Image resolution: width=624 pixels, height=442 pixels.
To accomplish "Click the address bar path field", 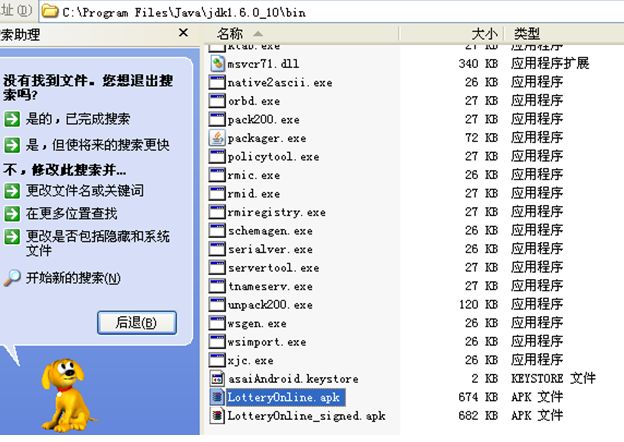I will point(331,12).
